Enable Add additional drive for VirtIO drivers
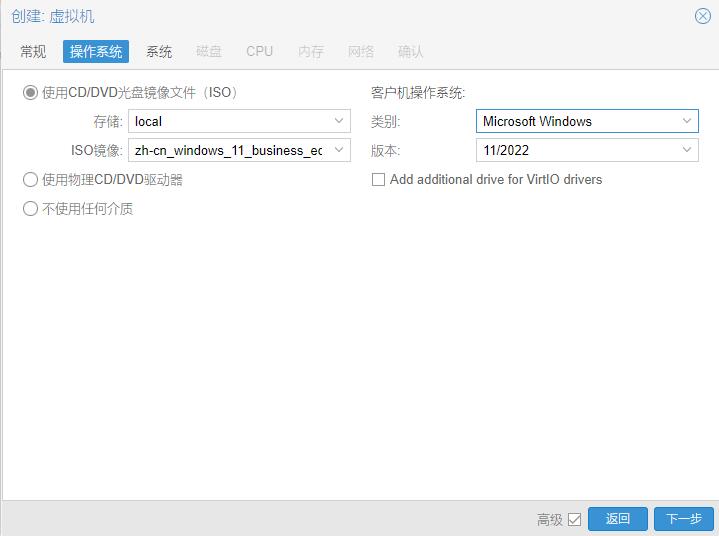719x536 pixels. coord(378,180)
